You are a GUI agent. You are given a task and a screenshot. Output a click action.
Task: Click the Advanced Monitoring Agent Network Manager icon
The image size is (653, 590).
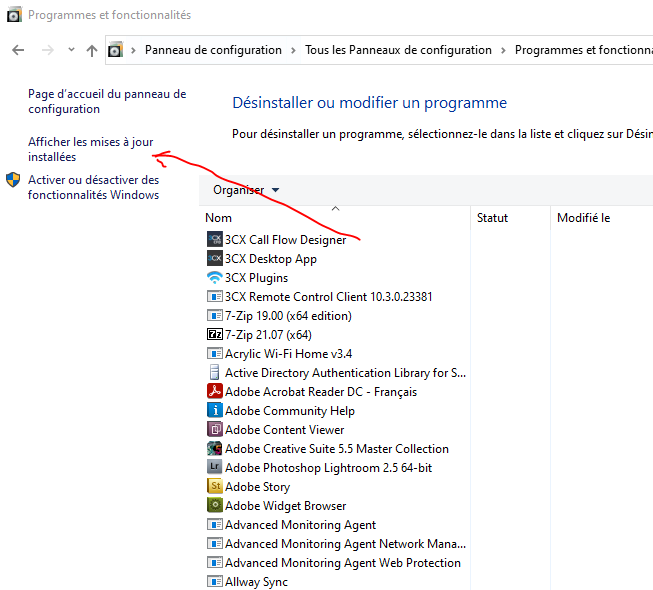[214, 543]
